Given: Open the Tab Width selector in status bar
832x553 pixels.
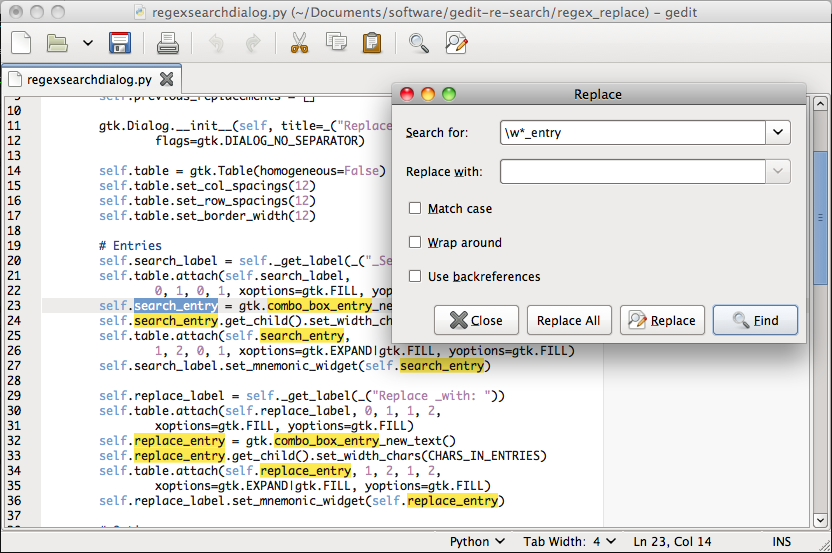Looking at the screenshot, I should (x=570, y=542).
